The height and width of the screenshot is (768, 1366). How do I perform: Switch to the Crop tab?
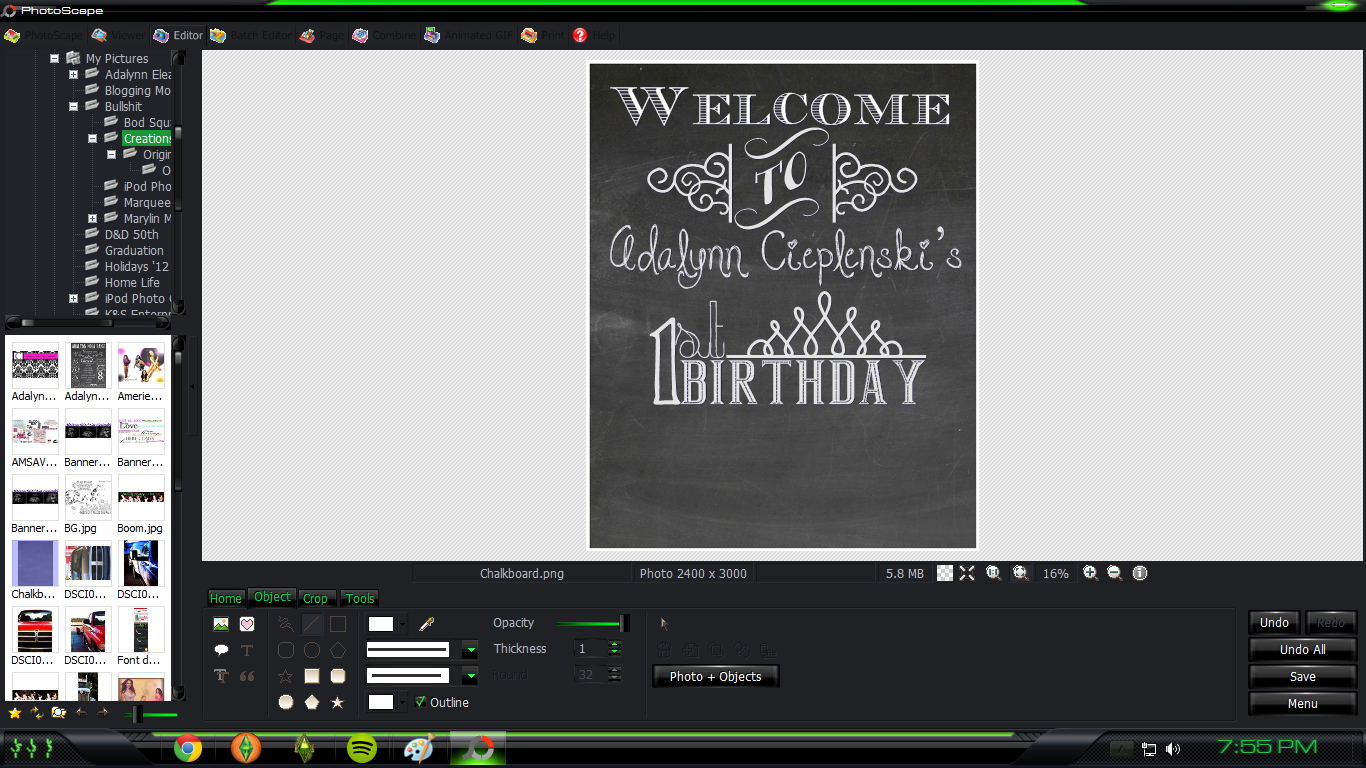(315, 598)
